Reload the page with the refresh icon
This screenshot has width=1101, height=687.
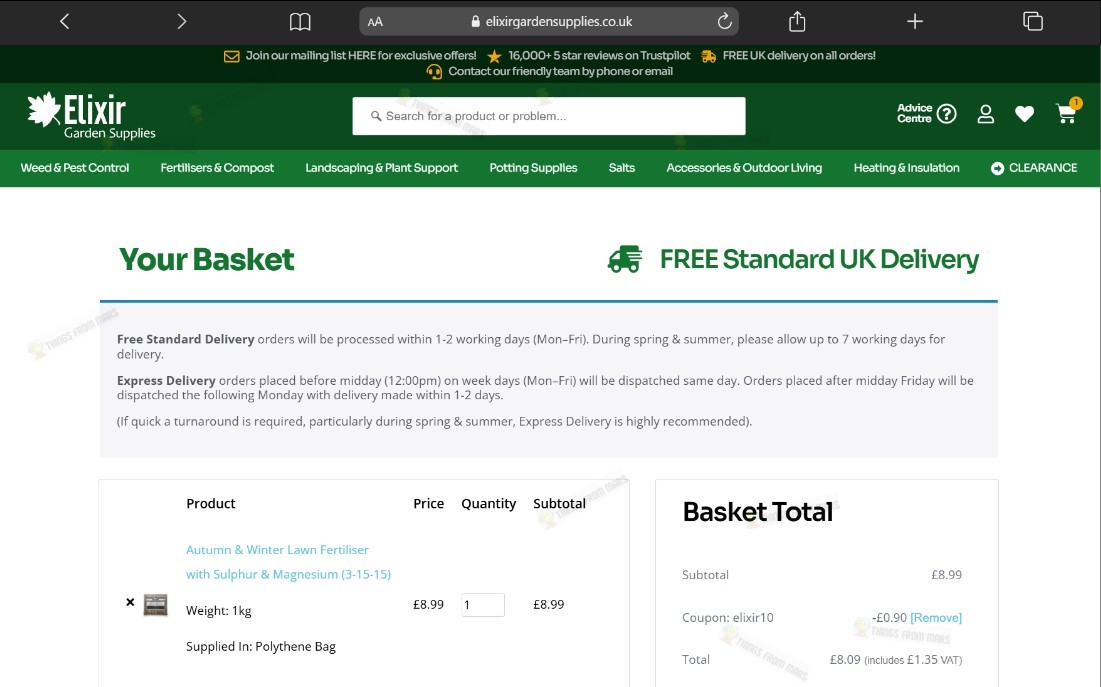point(724,21)
